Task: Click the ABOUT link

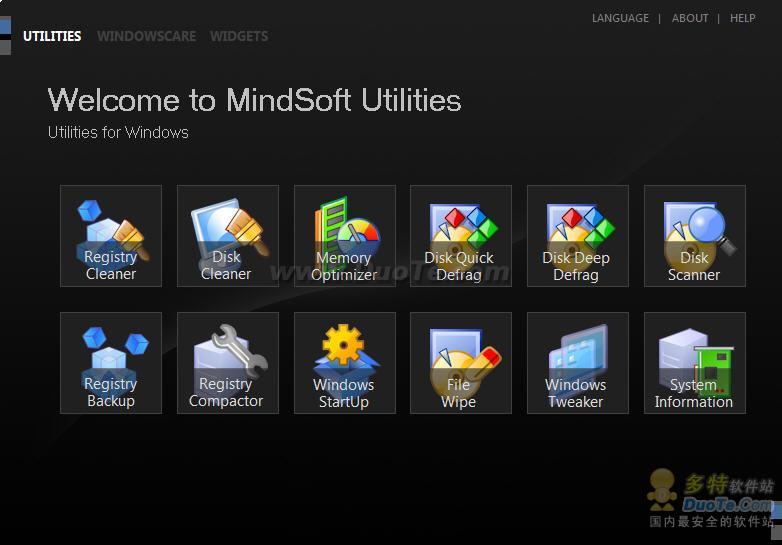Action: click(x=690, y=18)
